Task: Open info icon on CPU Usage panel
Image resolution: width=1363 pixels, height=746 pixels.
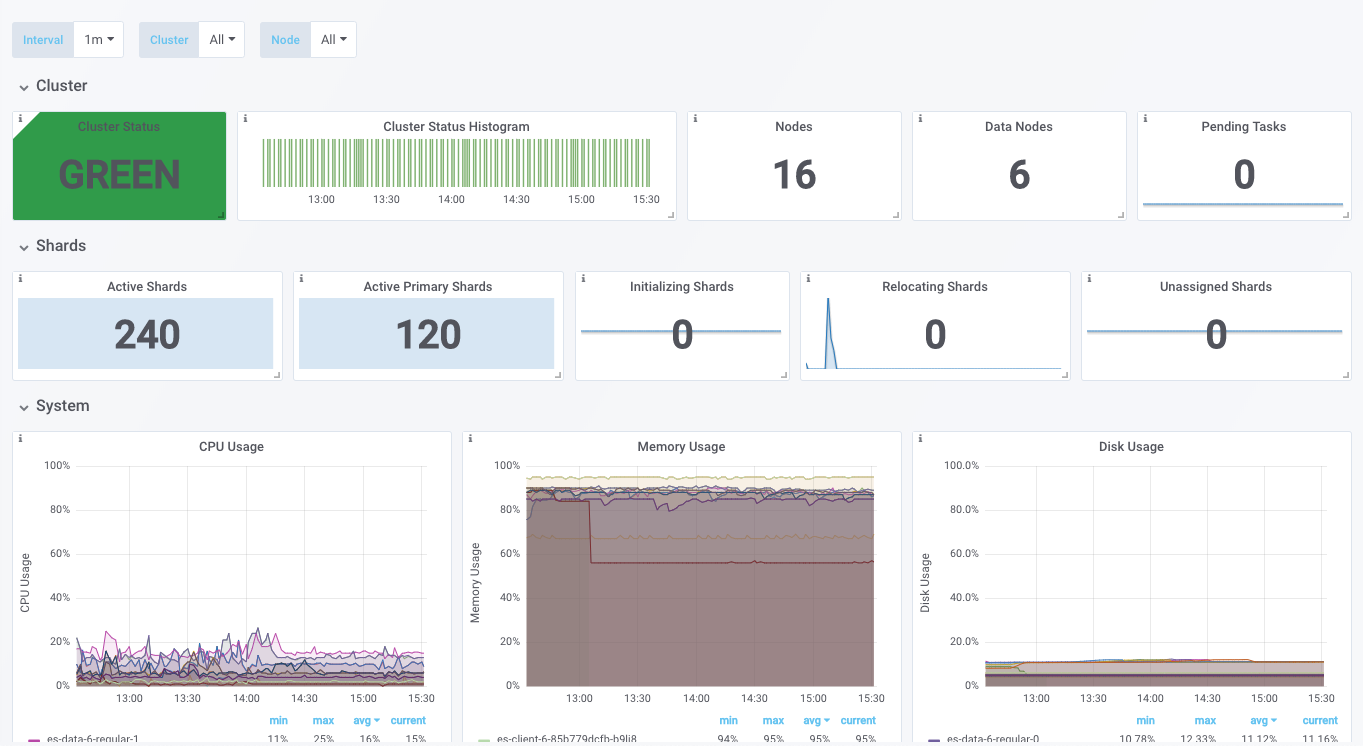Action: pyautogui.click(x=20, y=438)
